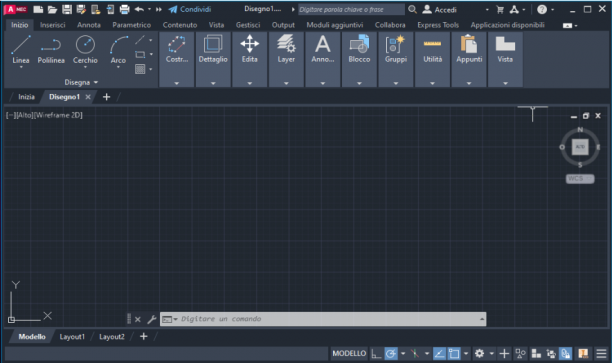Toggle 2D object snap in status bar

pos(454,354)
